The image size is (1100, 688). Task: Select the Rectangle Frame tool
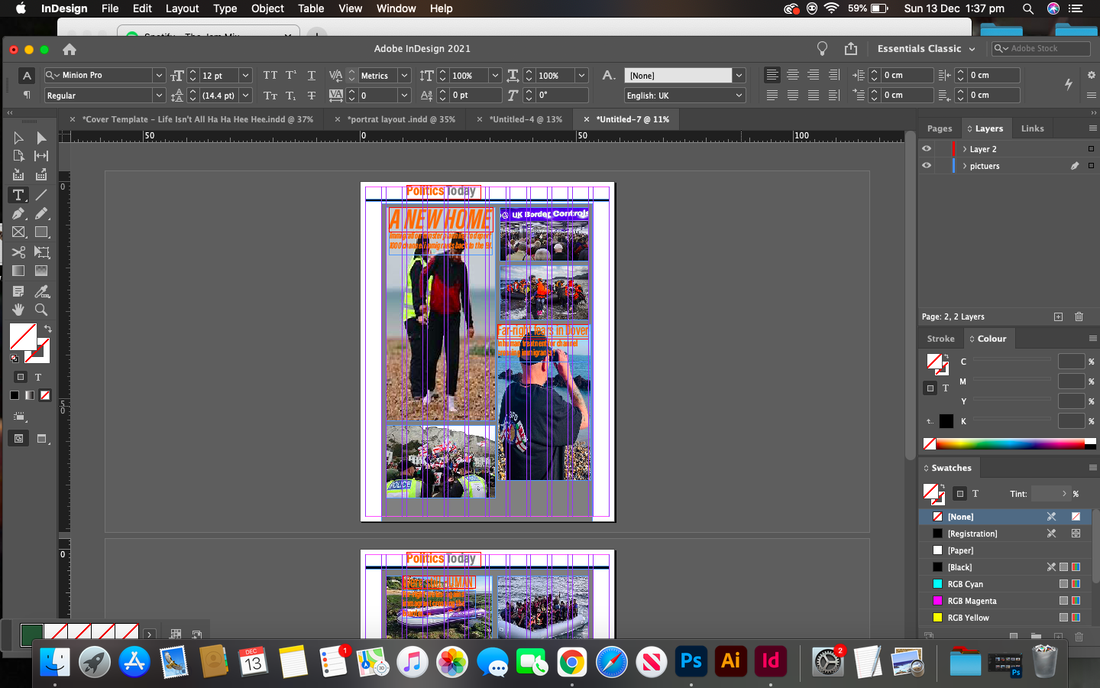coord(18,231)
